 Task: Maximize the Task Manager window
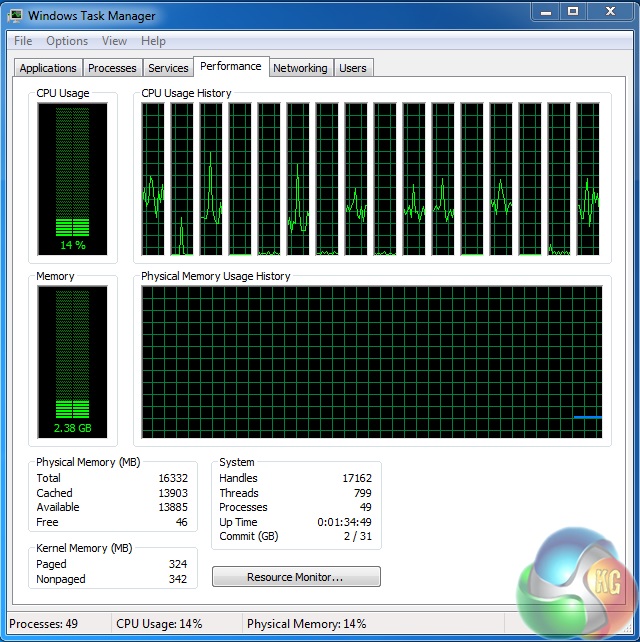tap(573, 12)
